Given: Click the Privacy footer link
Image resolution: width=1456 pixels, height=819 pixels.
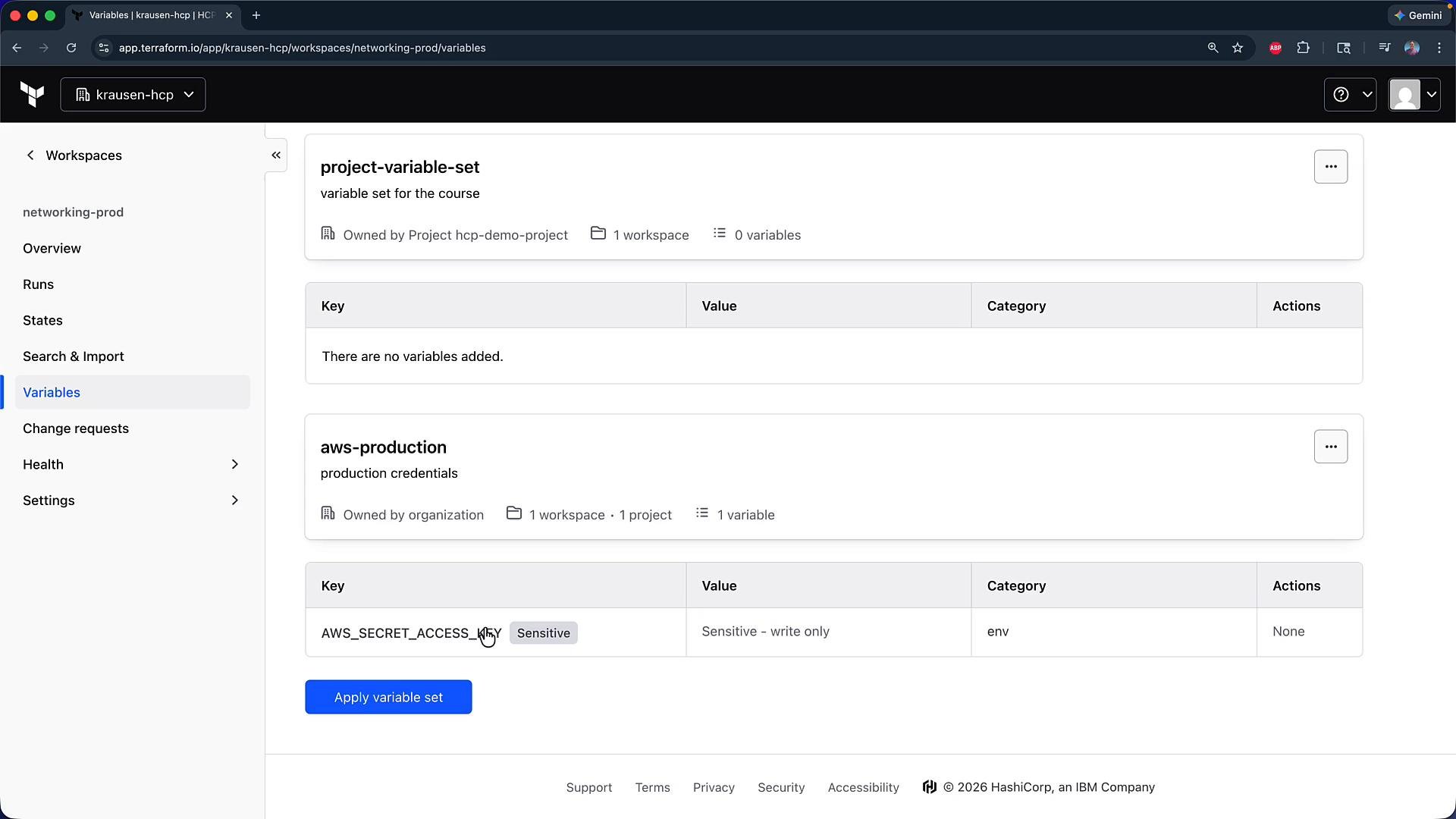Looking at the screenshot, I should click(714, 787).
